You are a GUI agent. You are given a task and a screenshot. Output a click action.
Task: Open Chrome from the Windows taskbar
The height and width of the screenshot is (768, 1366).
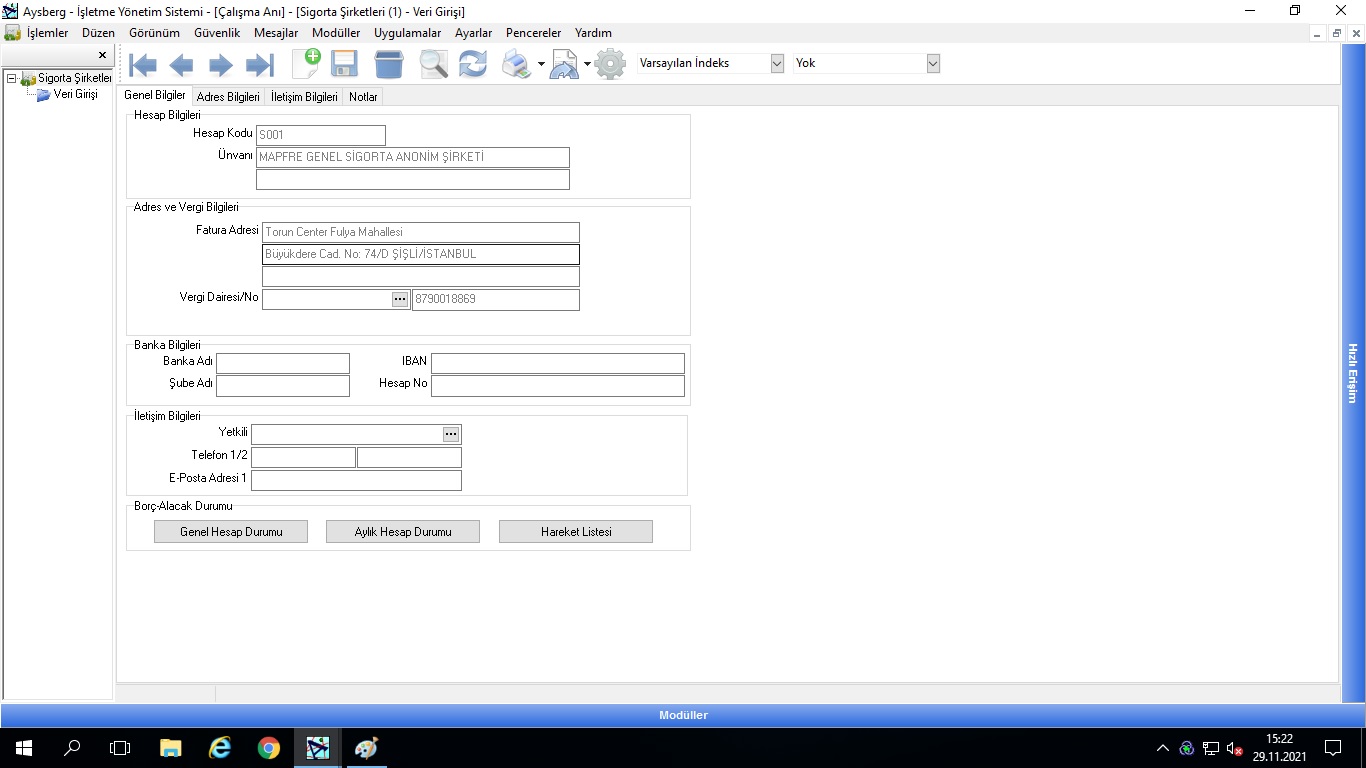tap(268, 748)
